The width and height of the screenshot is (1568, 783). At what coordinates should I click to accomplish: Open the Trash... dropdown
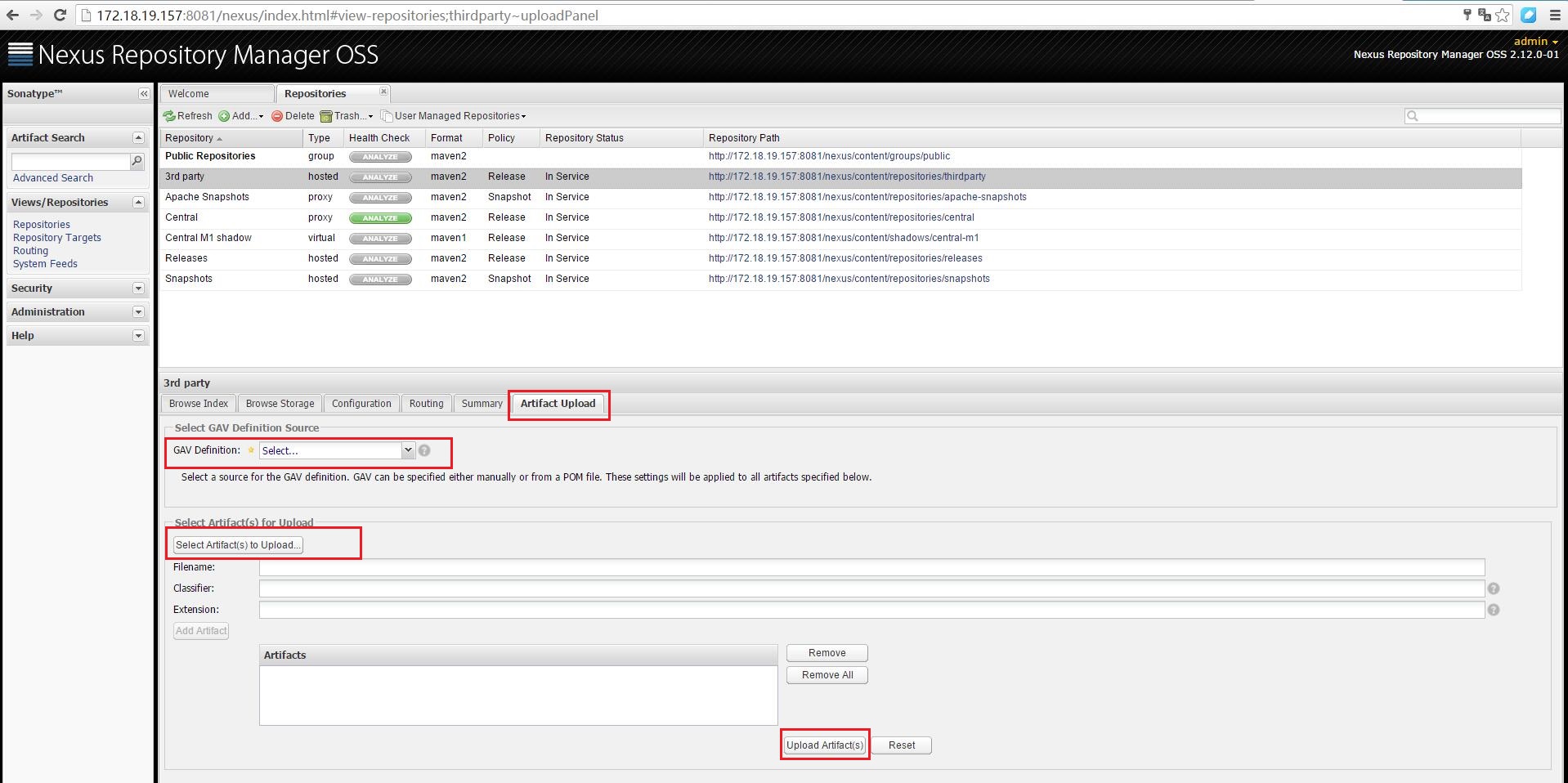pyautogui.click(x=347, y=116)
